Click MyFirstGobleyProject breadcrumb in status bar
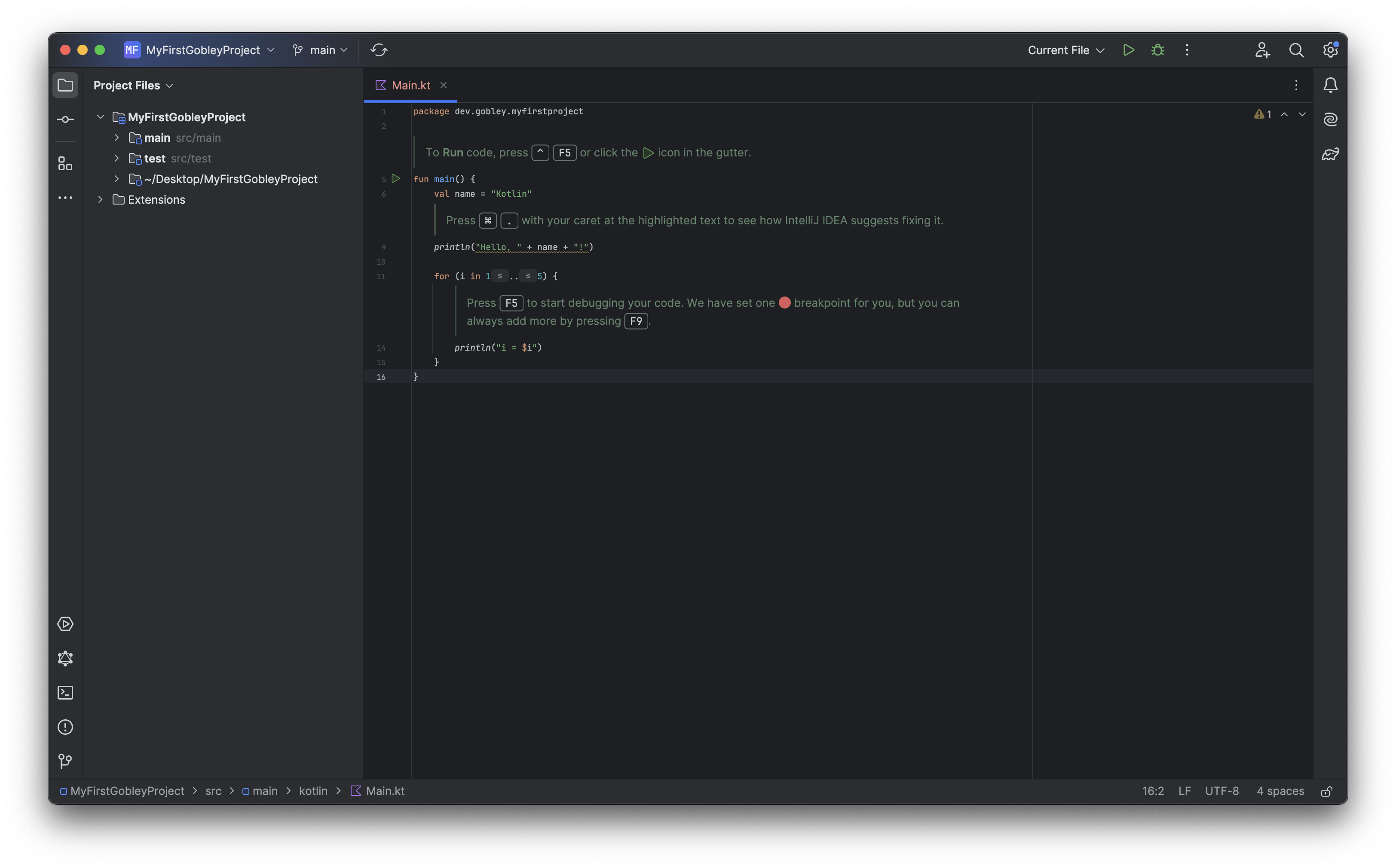 122,791
